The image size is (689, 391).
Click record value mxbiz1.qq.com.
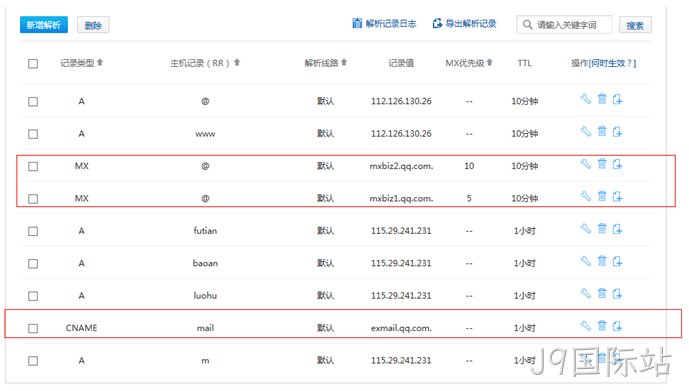(x=401, y=198)
